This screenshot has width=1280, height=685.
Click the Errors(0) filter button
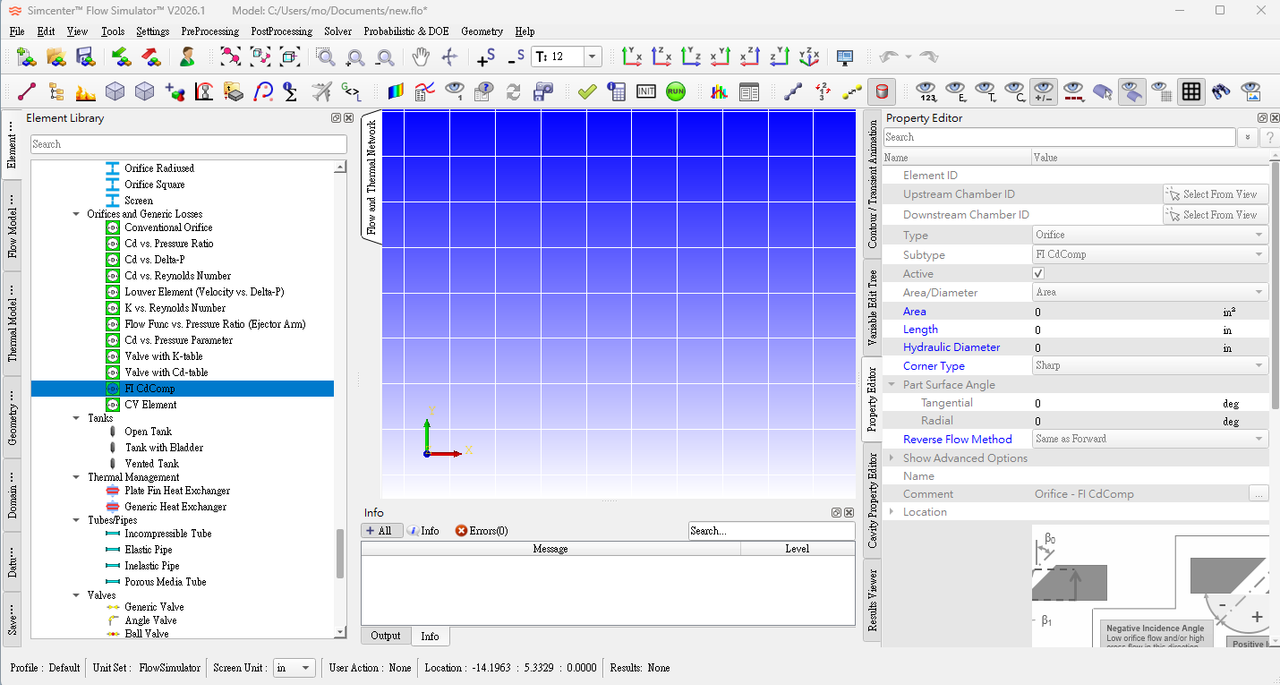click(481, 531)
